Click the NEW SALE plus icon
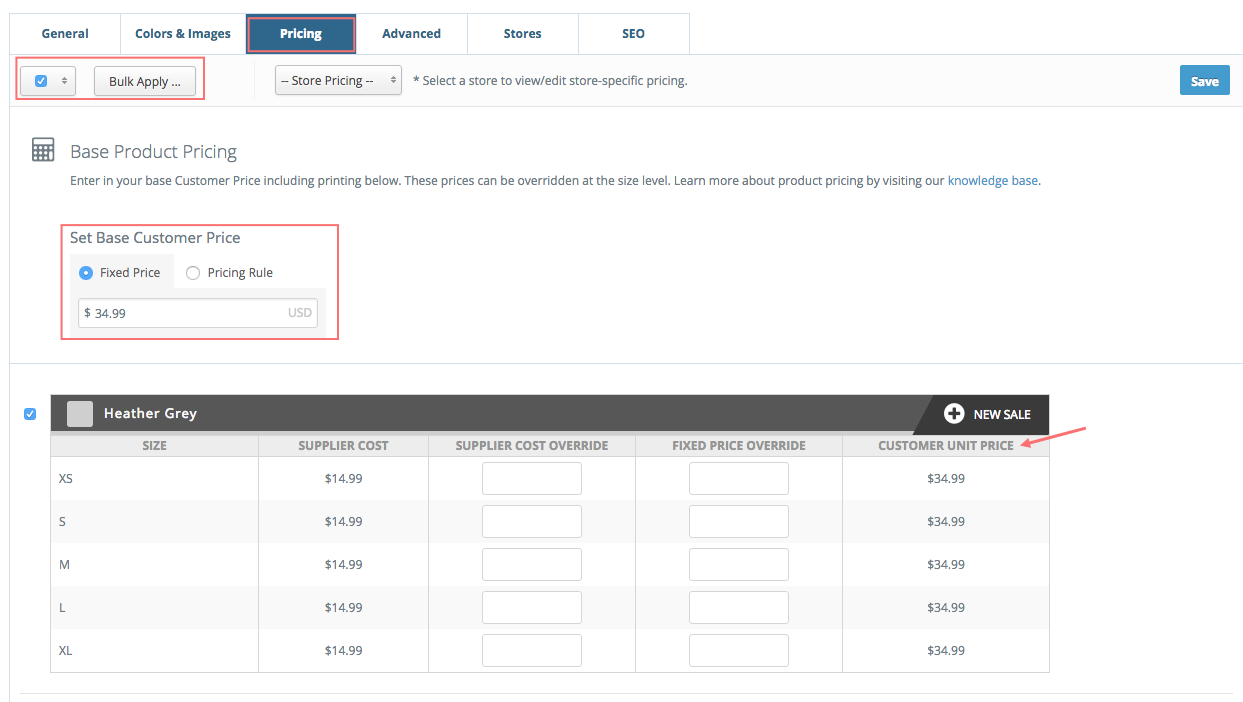This screenshot has height=702, width=1243. (x=954, y=414)
